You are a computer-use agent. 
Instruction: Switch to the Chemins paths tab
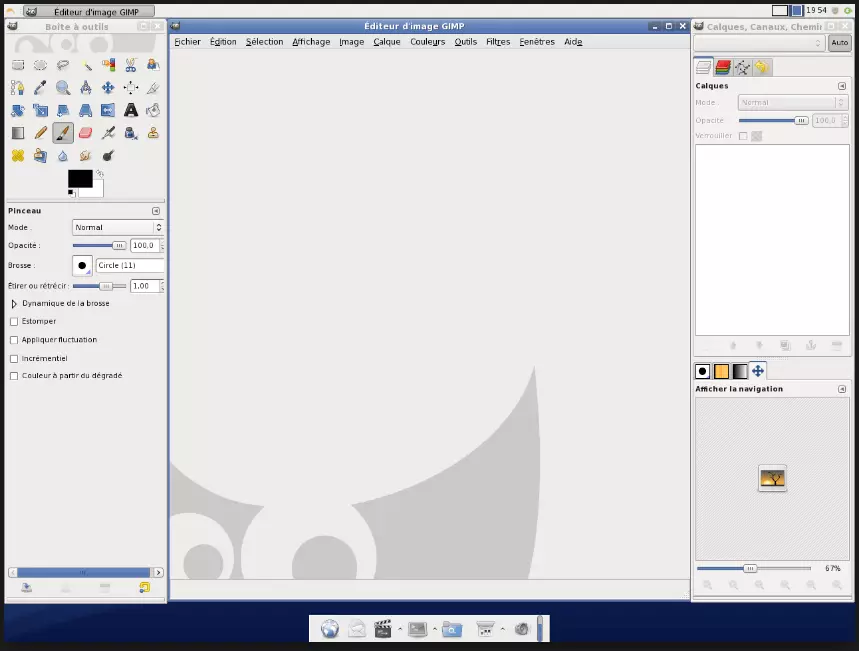[x=742, y=67]
